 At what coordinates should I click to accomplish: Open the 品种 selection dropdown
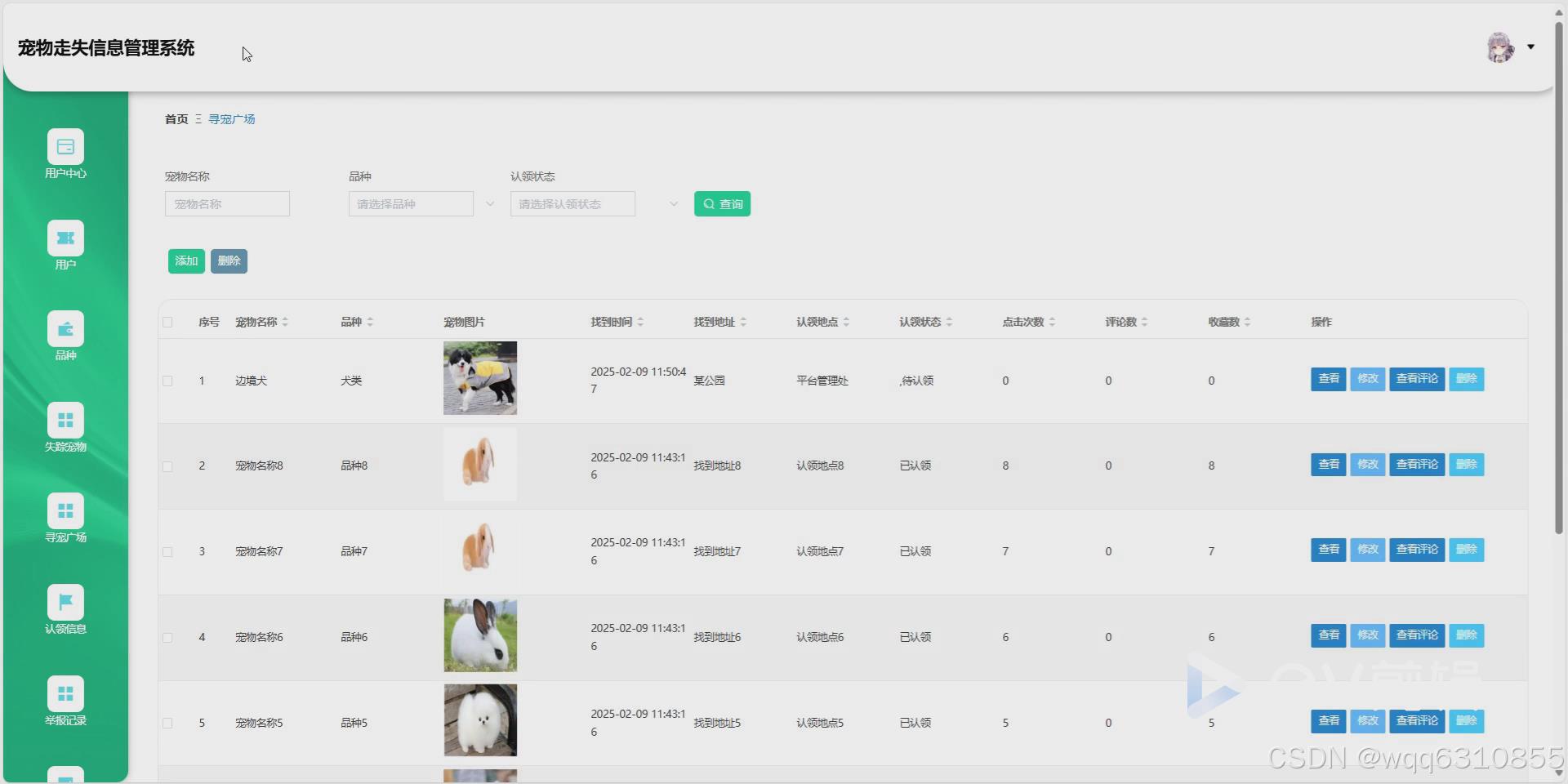pyautogui.click(x=411, y=204)
